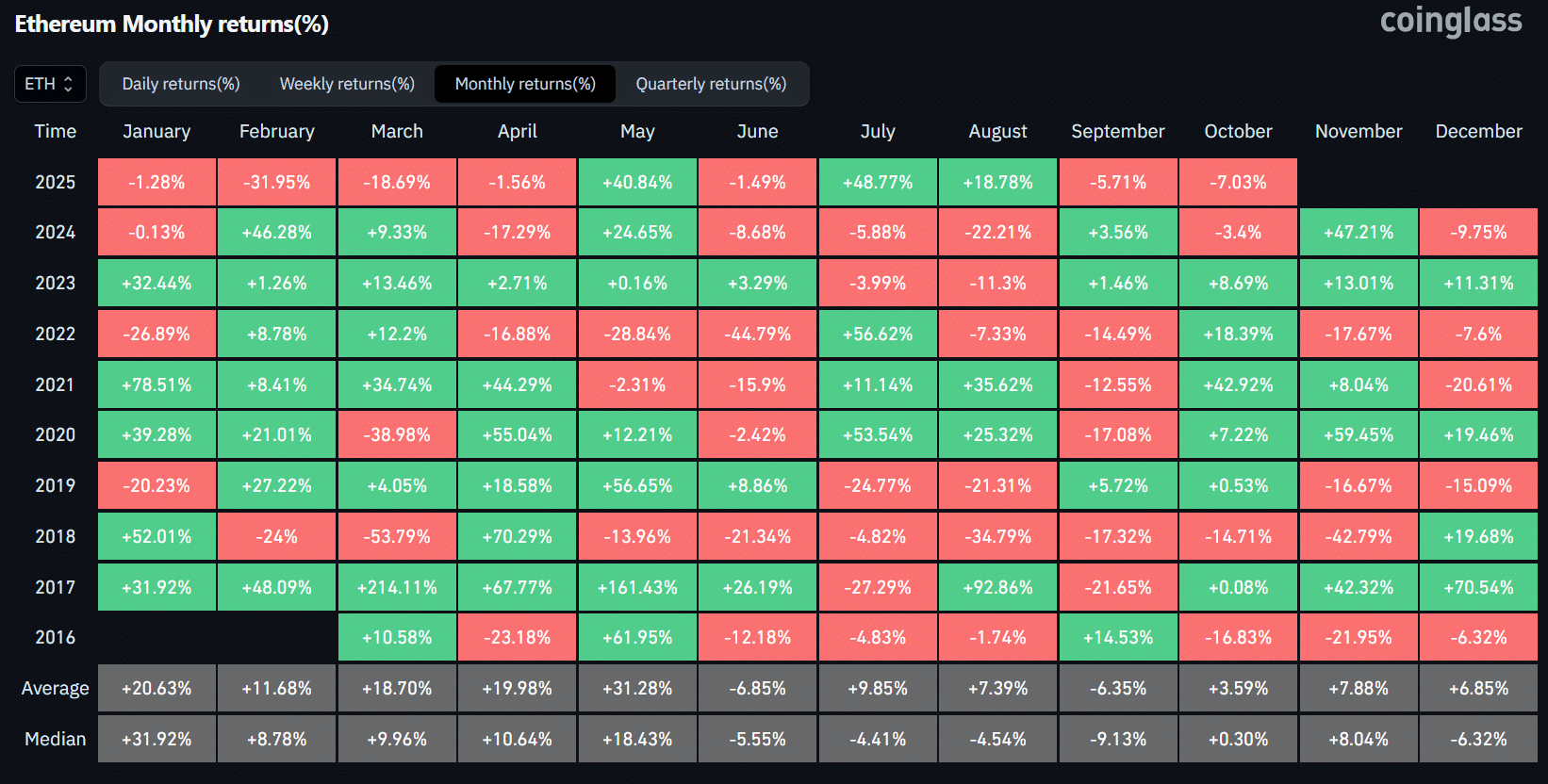
Task: Click the -44.79% June 2022 cell
Action: pos(757,334)
